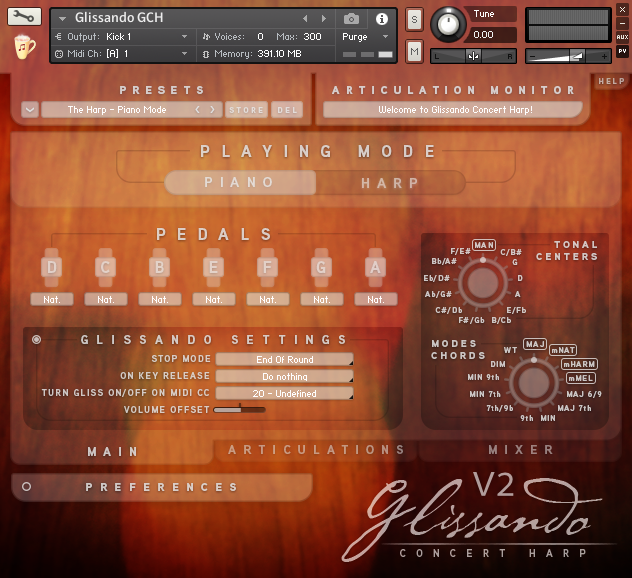Screen dimensions: 632x578
Task: Open the Nat. selector under D pedal
Action: [52, 299]
